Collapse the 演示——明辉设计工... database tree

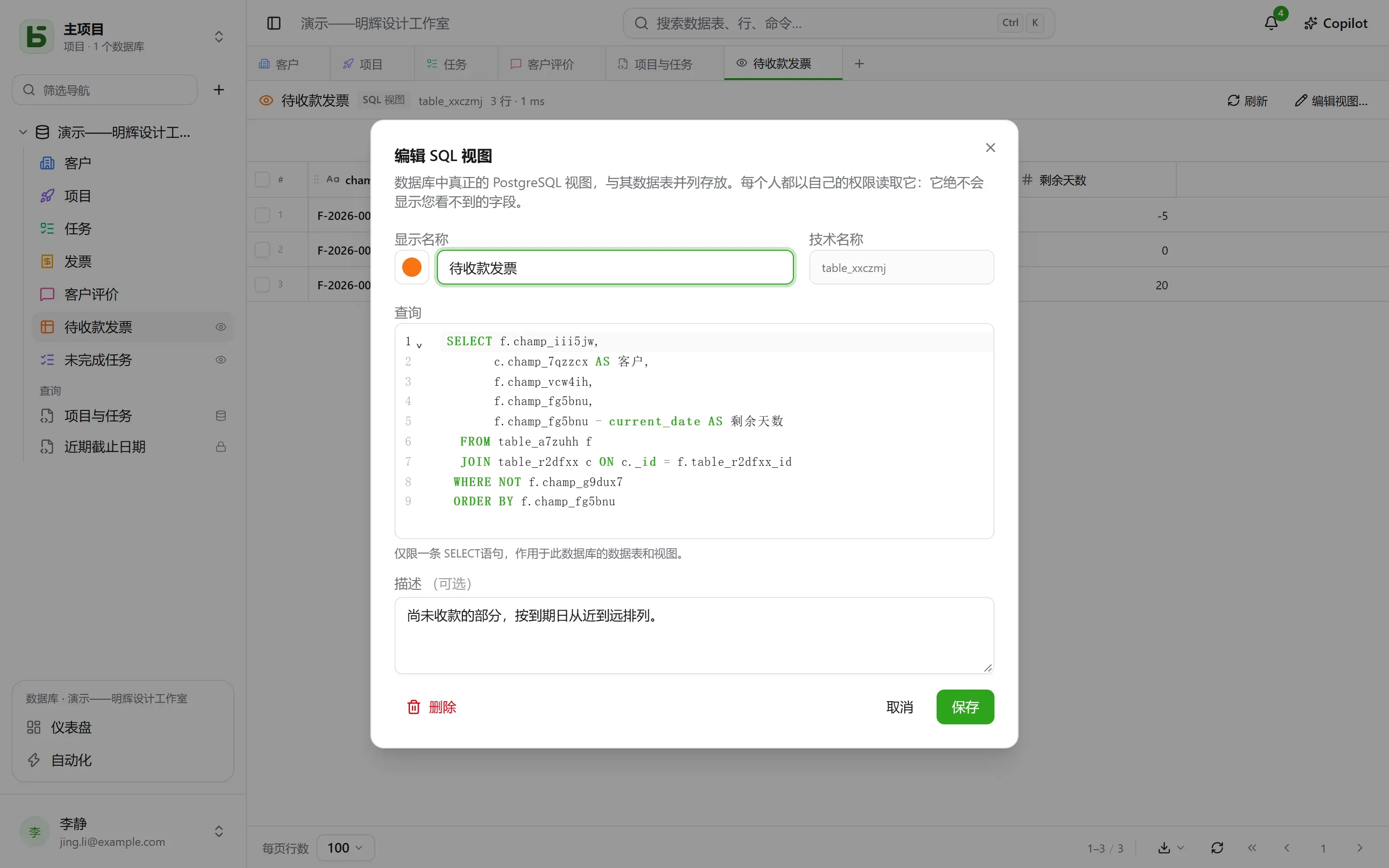(23, 132)
